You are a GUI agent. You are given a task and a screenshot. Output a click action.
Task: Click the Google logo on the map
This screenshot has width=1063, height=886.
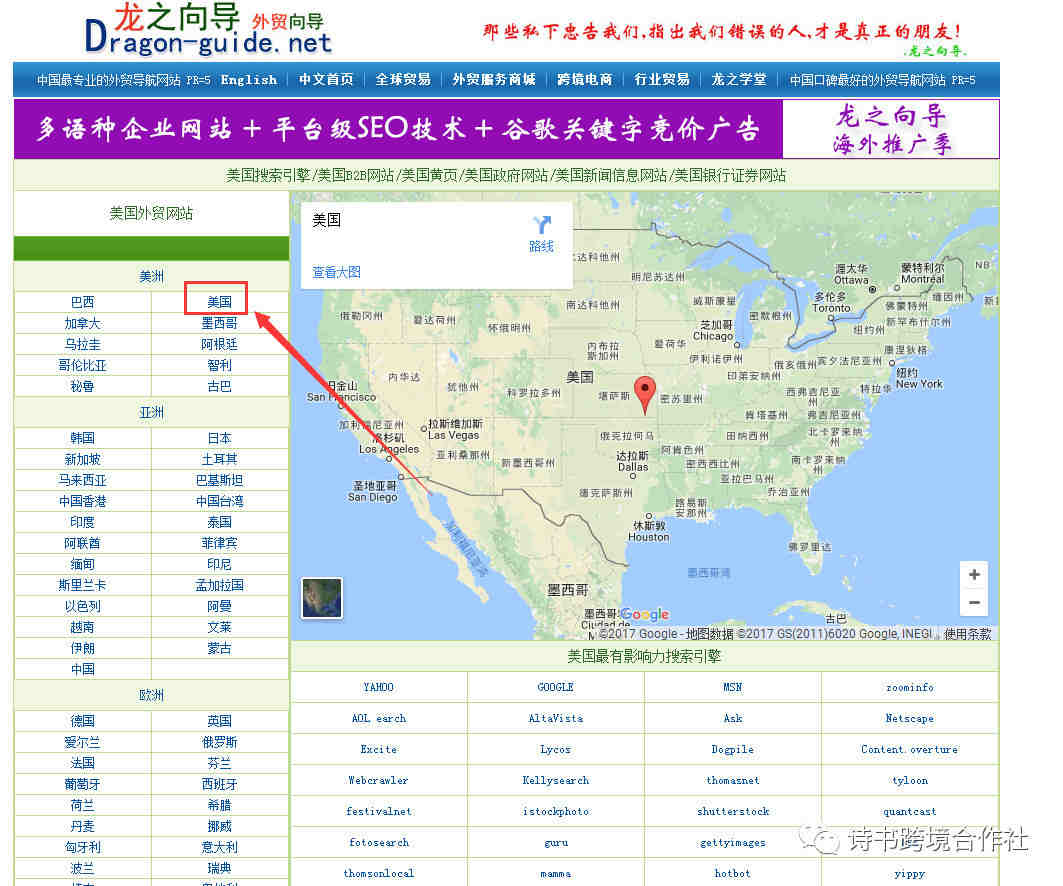coord(645,614)
